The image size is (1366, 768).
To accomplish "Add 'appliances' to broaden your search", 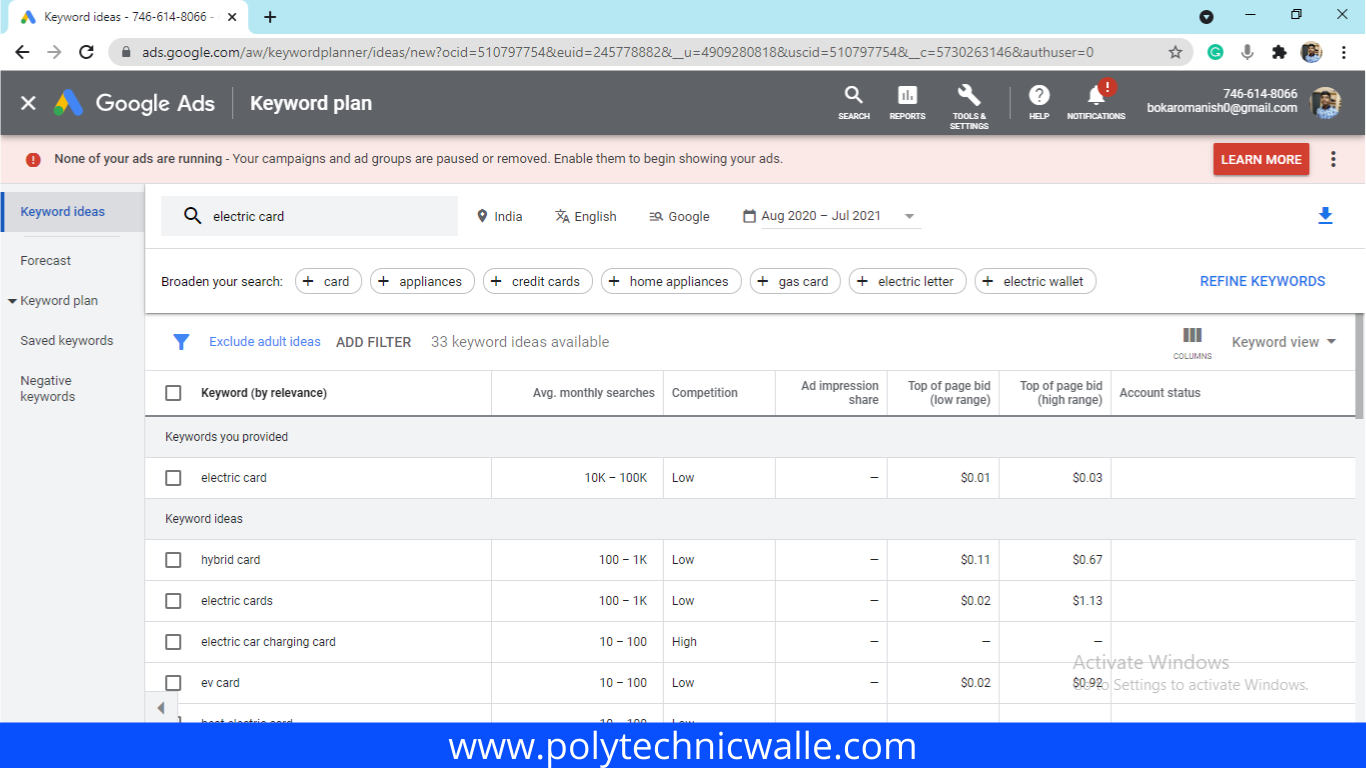I will point(422,282).
